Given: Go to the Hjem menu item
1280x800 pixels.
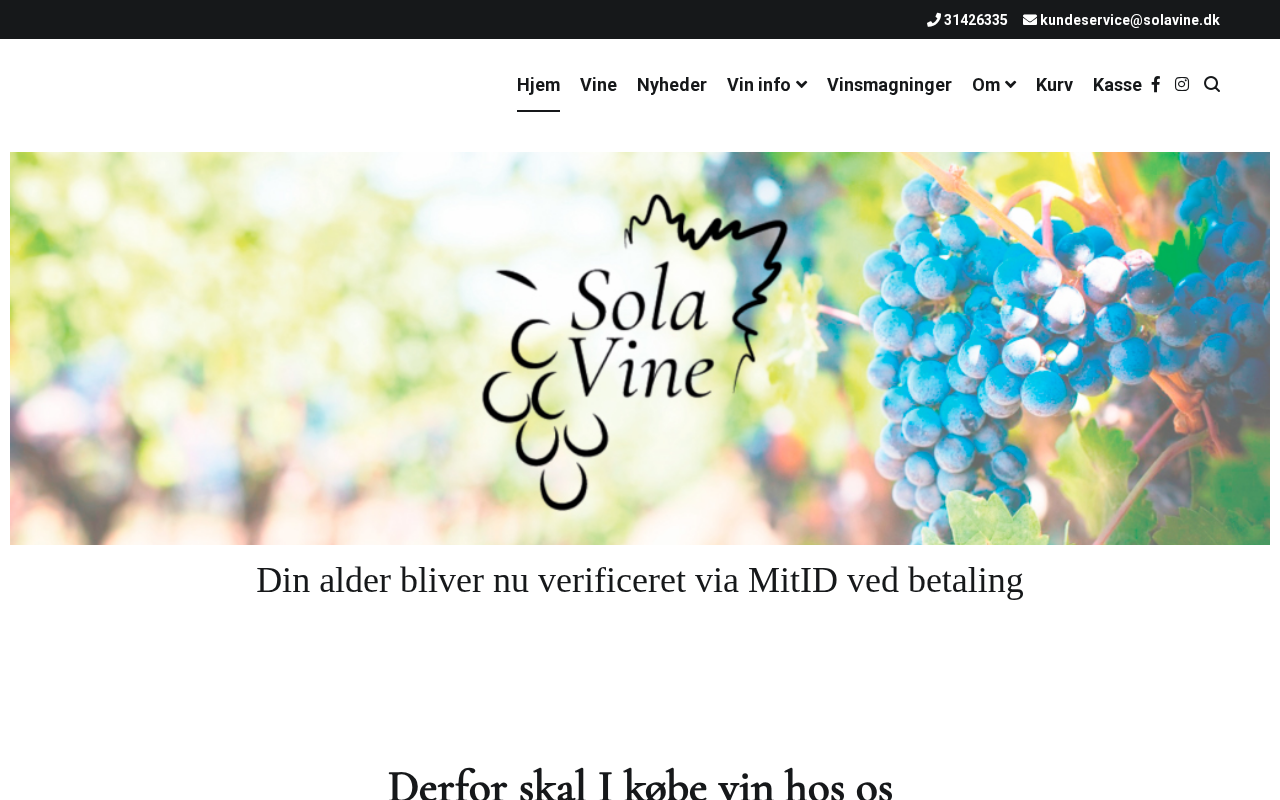Looking at the screenshot, I should coord(538,85).
